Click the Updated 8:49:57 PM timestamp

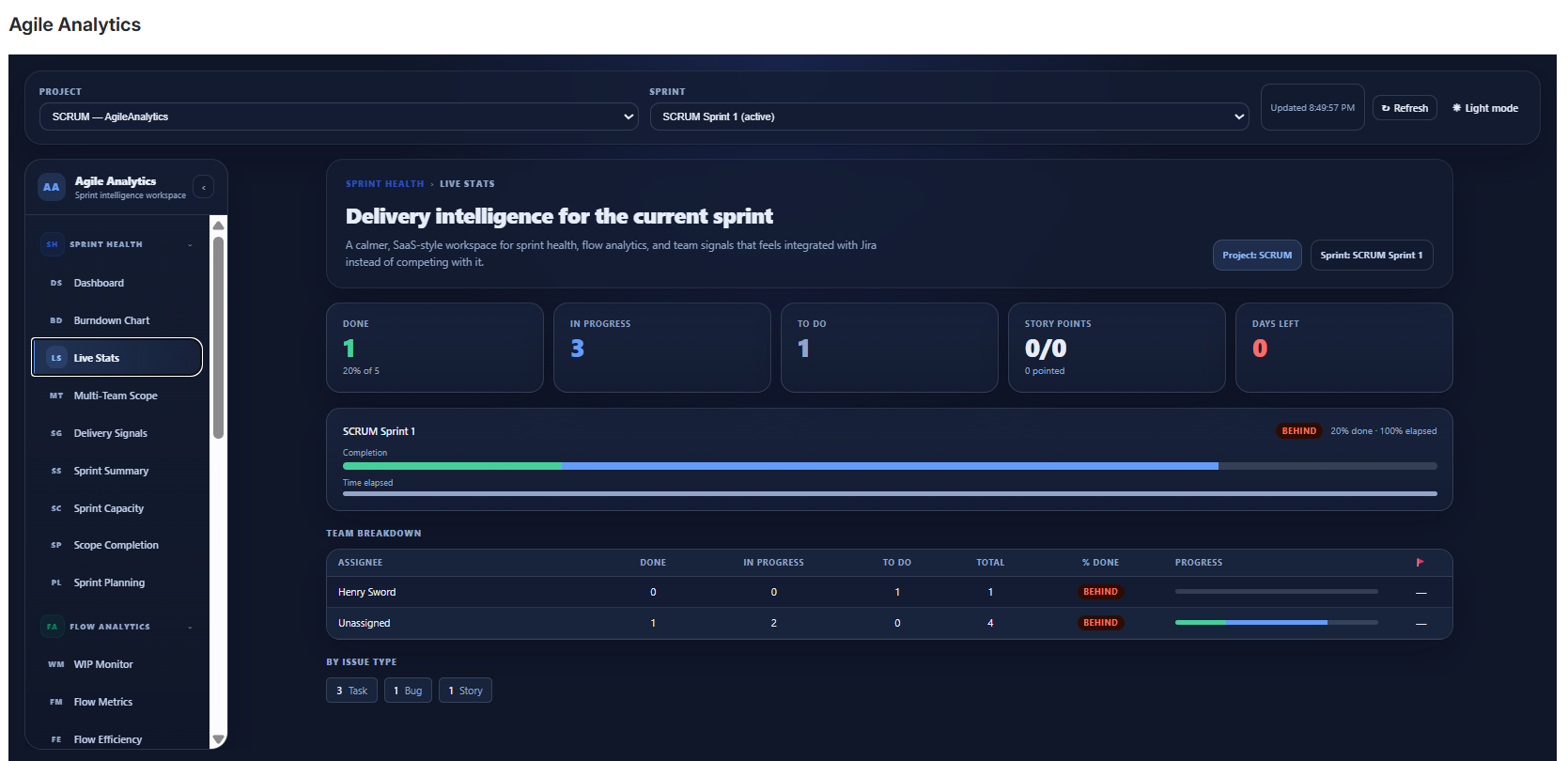pyautogui.click(x=1312, y=108)
